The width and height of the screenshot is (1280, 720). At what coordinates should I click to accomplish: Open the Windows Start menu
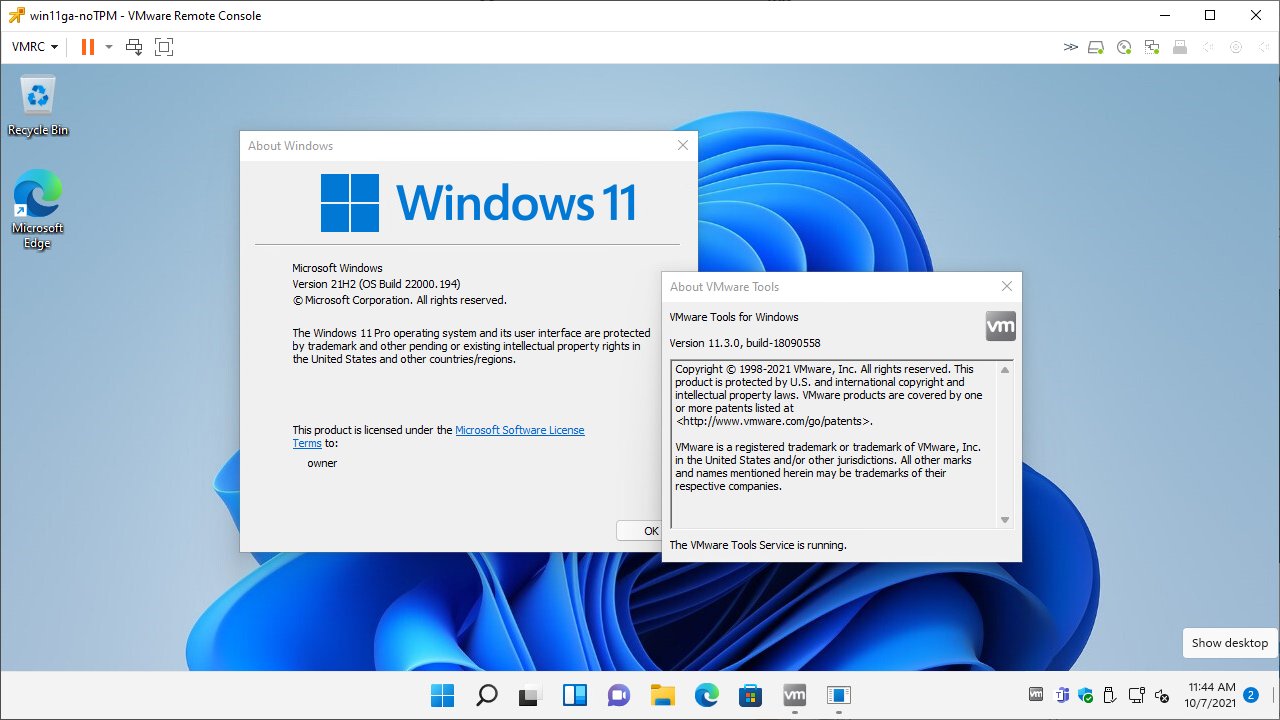click(442, 695)
